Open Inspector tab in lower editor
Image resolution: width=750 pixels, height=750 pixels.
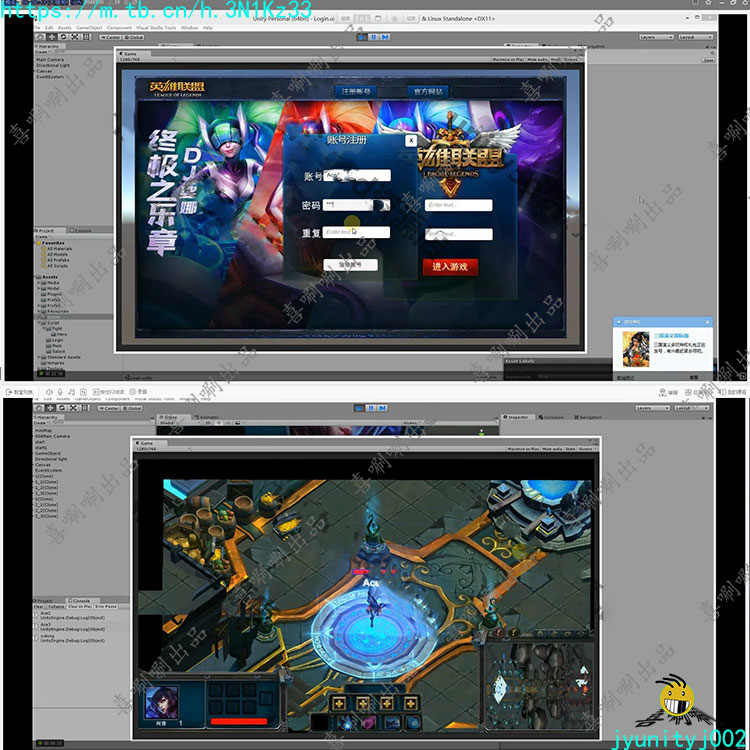(x=518, y=417)
